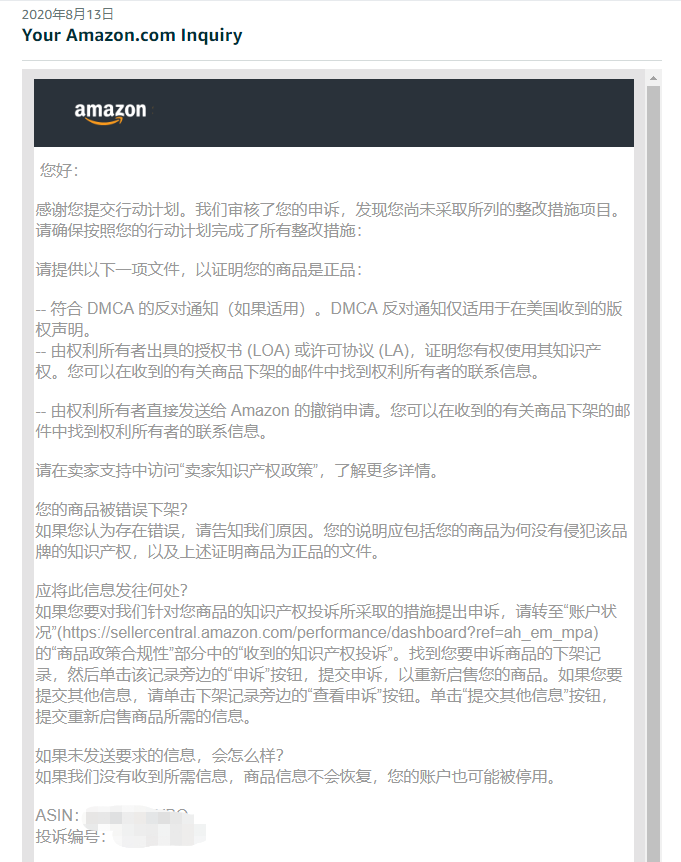681x862 pixels.
Task: Click the "账户状况" quoted text
Action: [x=326, y=622]
